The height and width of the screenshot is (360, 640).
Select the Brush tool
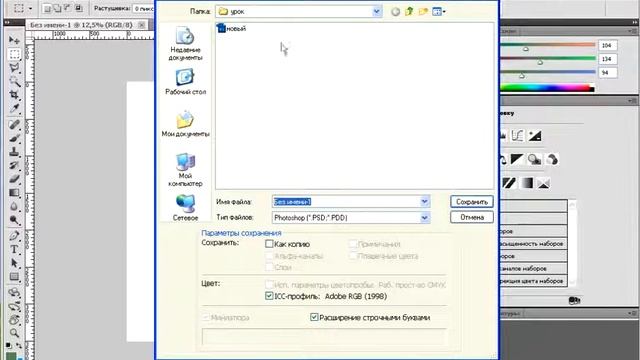tap(14, 138)
